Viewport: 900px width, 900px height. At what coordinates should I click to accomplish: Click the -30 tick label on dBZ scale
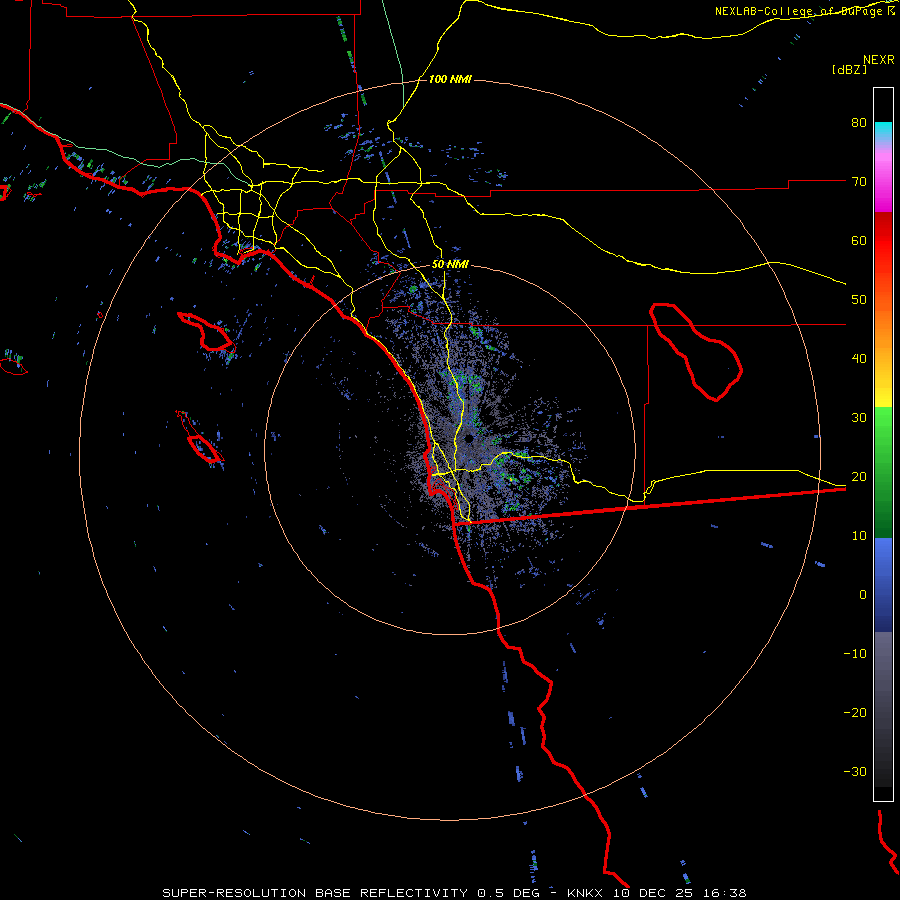(855, 772)
